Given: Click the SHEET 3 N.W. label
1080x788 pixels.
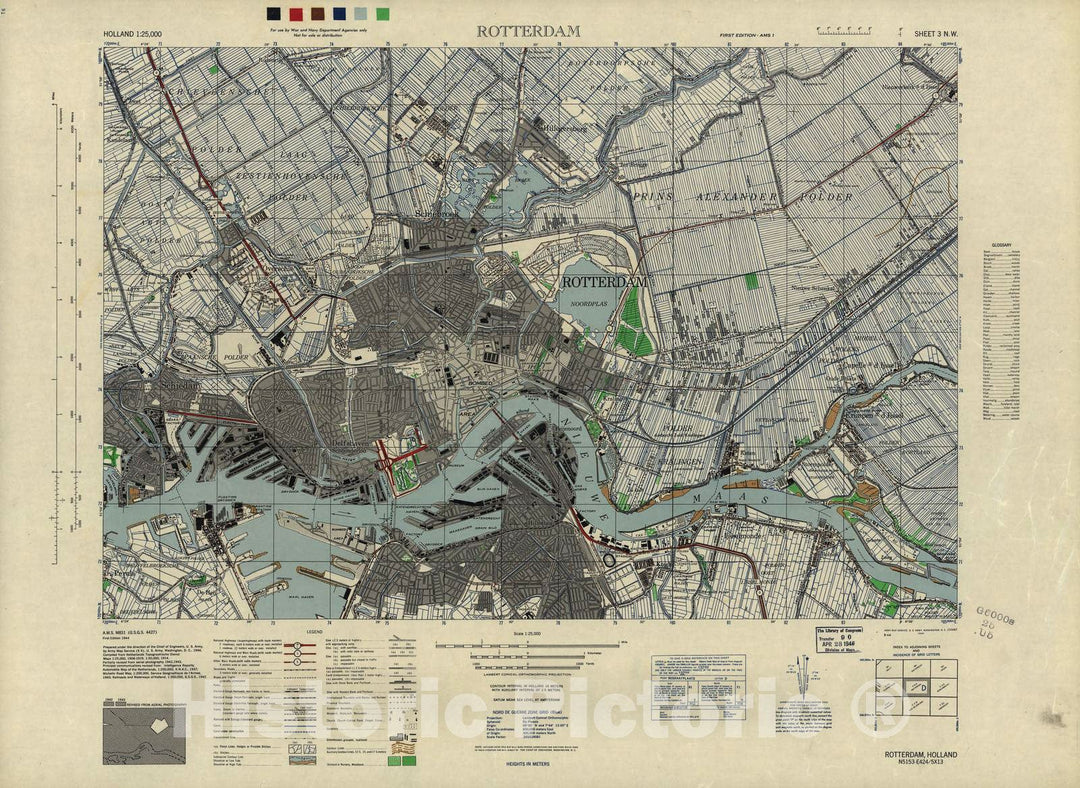Looking at the screenshot, I should point(935,34).
